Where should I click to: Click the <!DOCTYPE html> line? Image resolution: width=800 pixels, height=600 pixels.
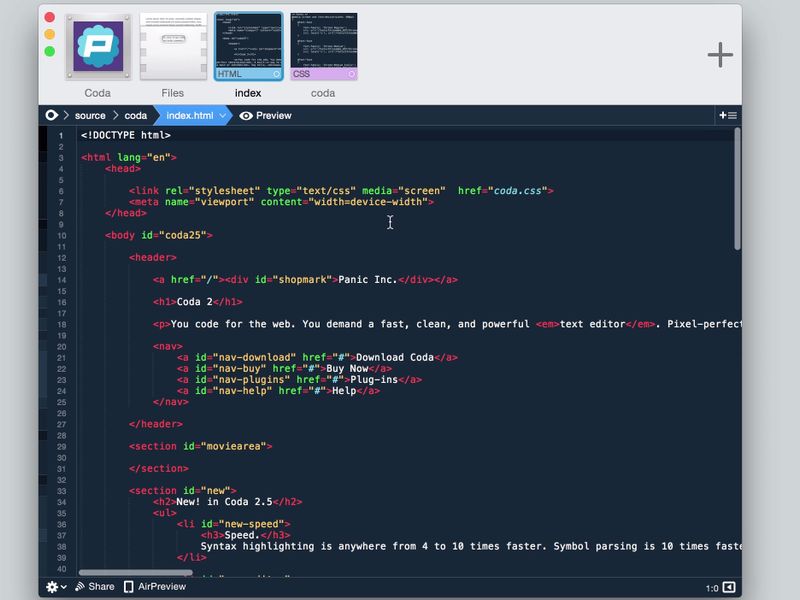(x=126, y=135)
